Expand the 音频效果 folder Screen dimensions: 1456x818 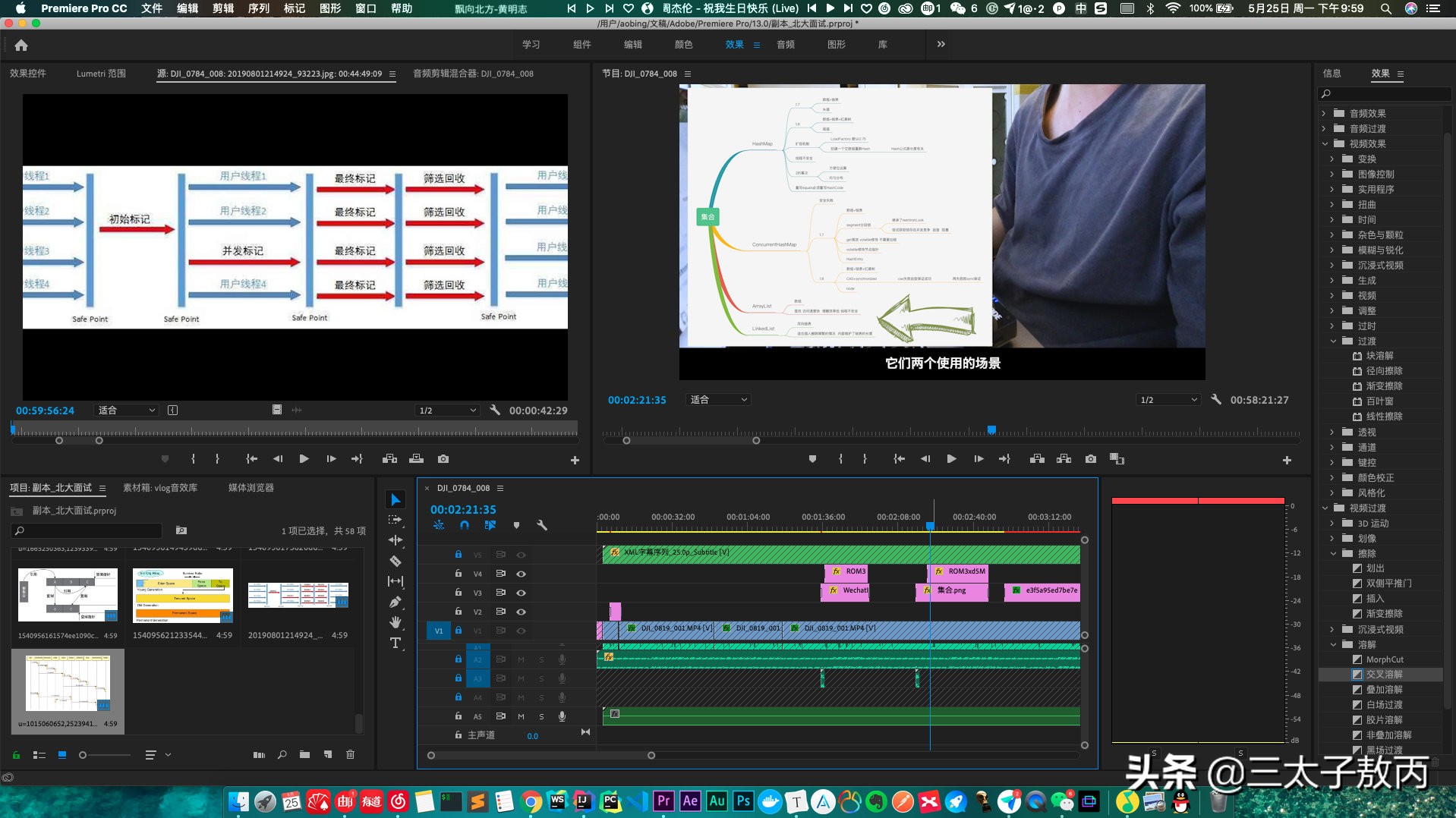(1324, 113)
